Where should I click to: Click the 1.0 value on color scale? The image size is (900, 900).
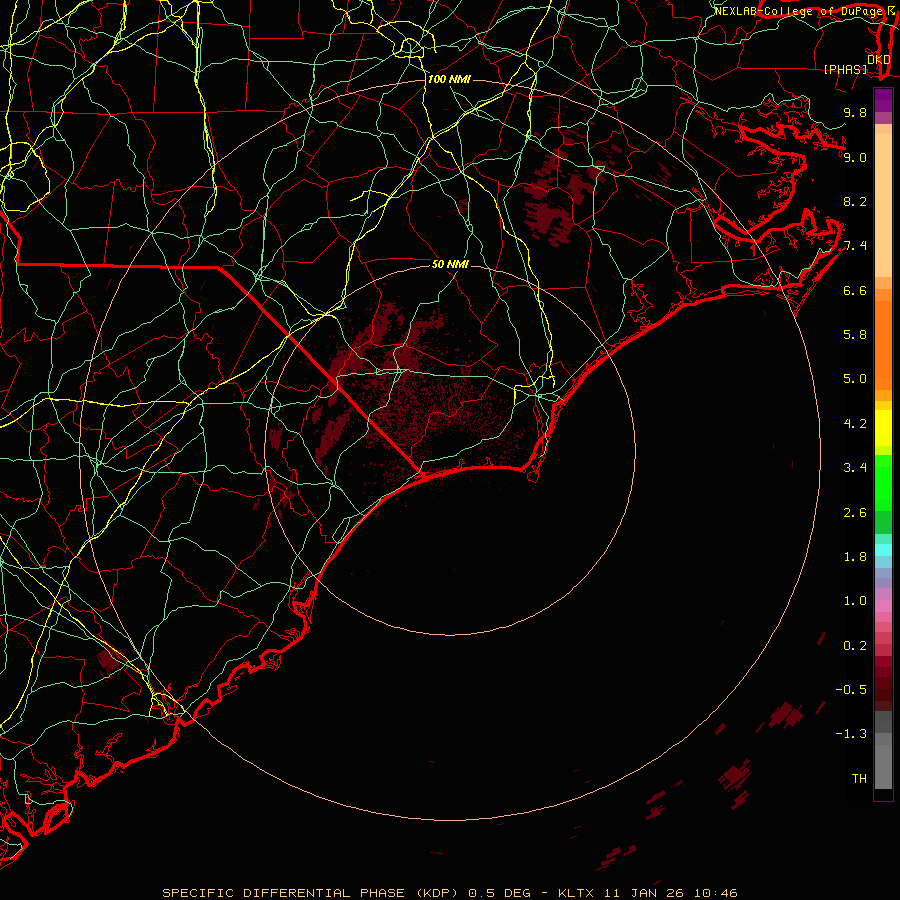pos(855,601)
